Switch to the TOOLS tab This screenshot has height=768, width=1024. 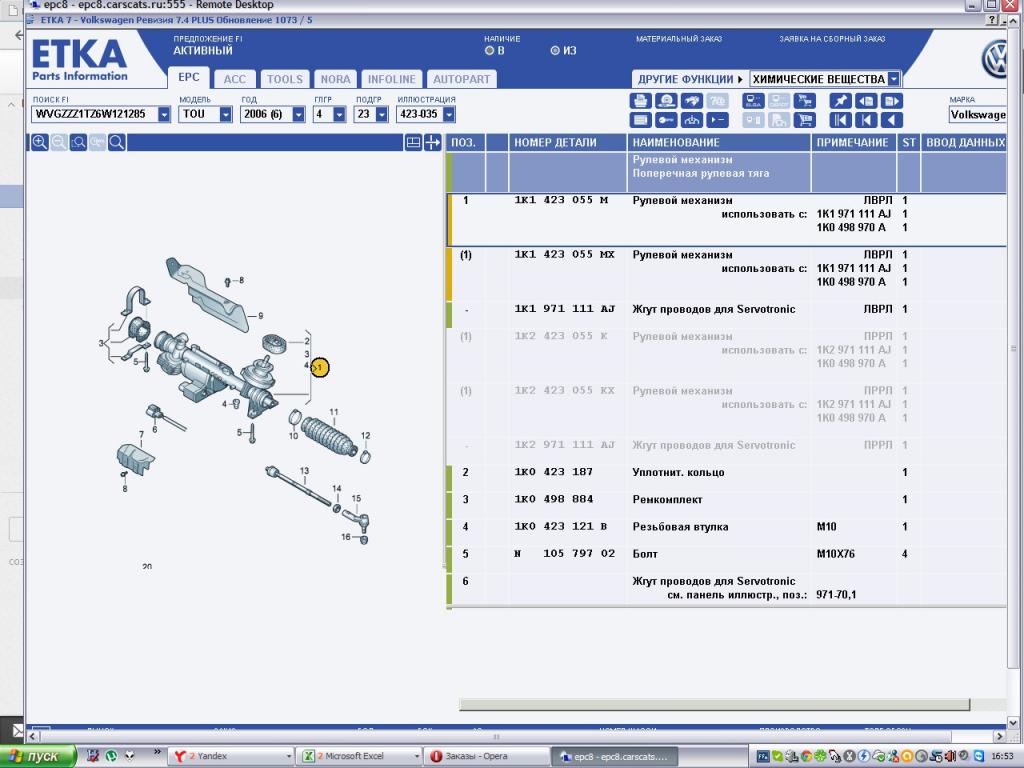(x=285, y=79)
